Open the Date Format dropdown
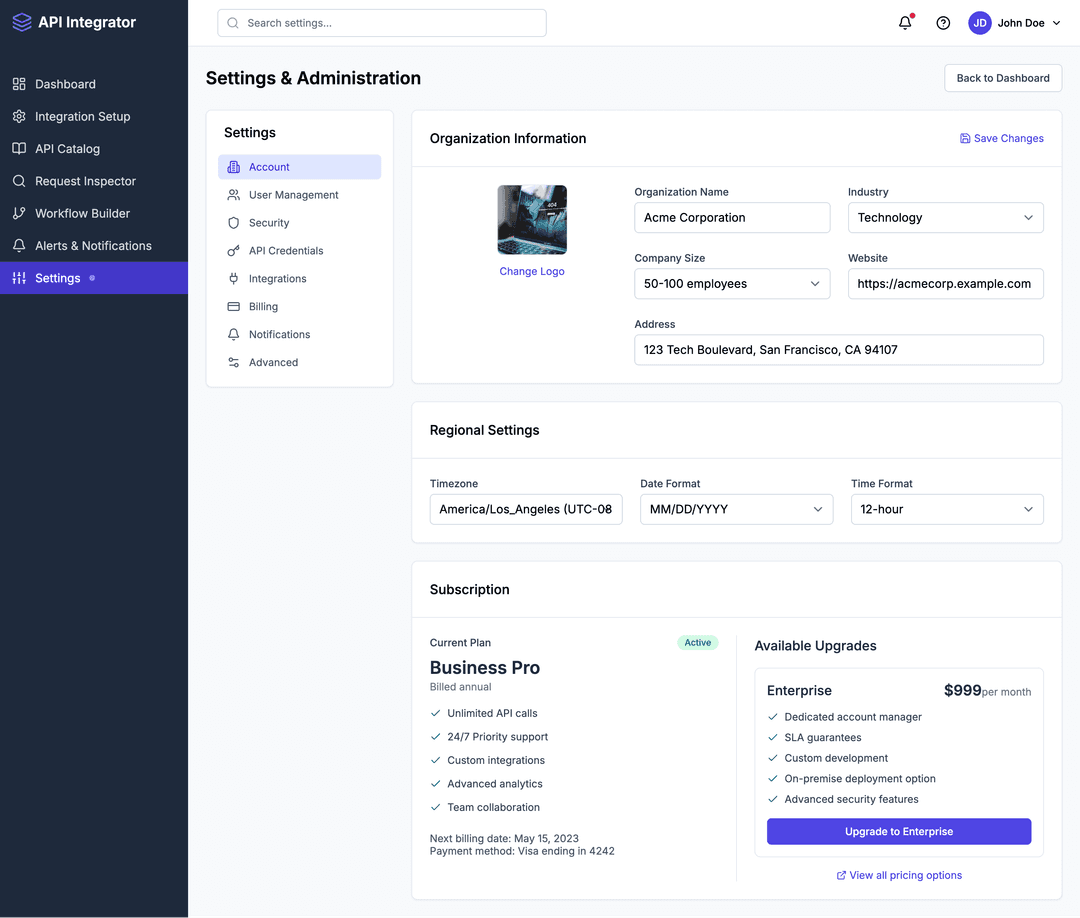Viewport: 1080px width, 918px height. [736, 509]
